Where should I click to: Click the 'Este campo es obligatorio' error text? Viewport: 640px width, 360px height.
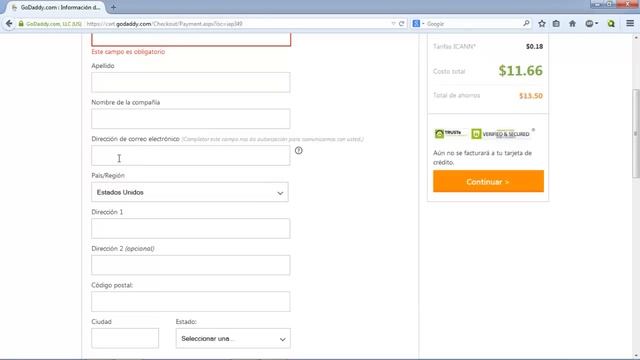tap(128, 52)
